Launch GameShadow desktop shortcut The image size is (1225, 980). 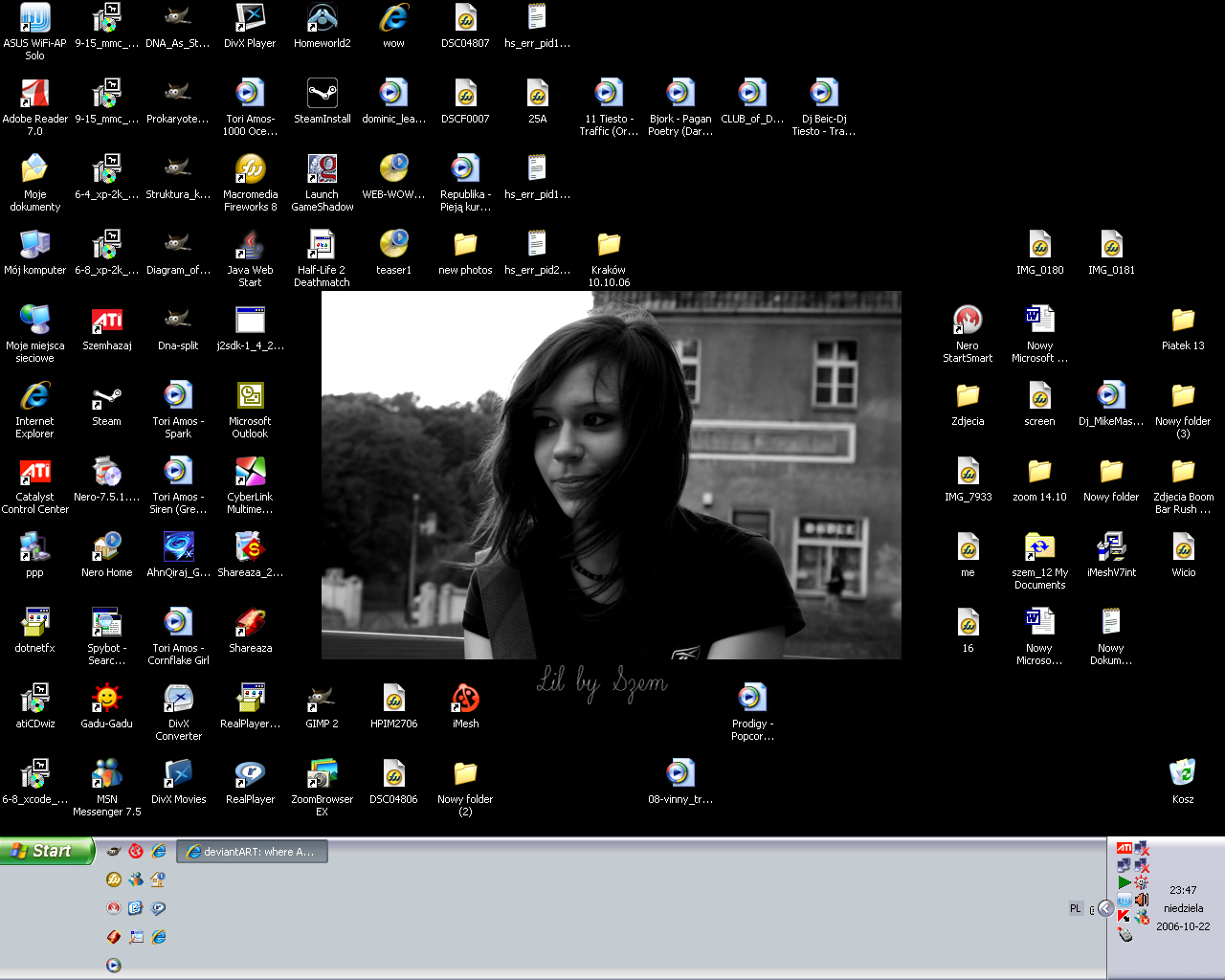pos(322,182)
